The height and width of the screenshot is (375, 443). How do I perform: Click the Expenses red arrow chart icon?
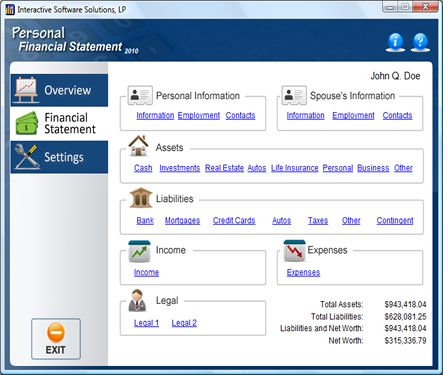[x=294, y=251]
